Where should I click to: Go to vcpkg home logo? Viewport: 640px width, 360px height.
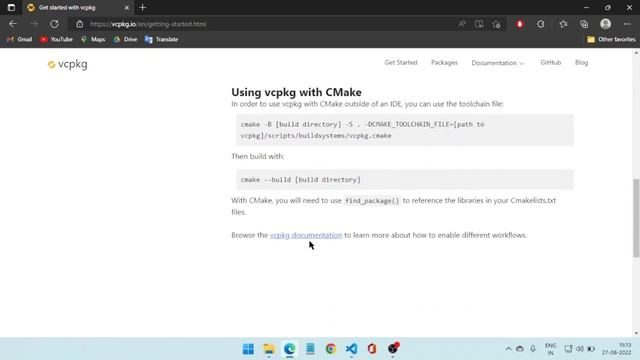click(x=67, y=64)
